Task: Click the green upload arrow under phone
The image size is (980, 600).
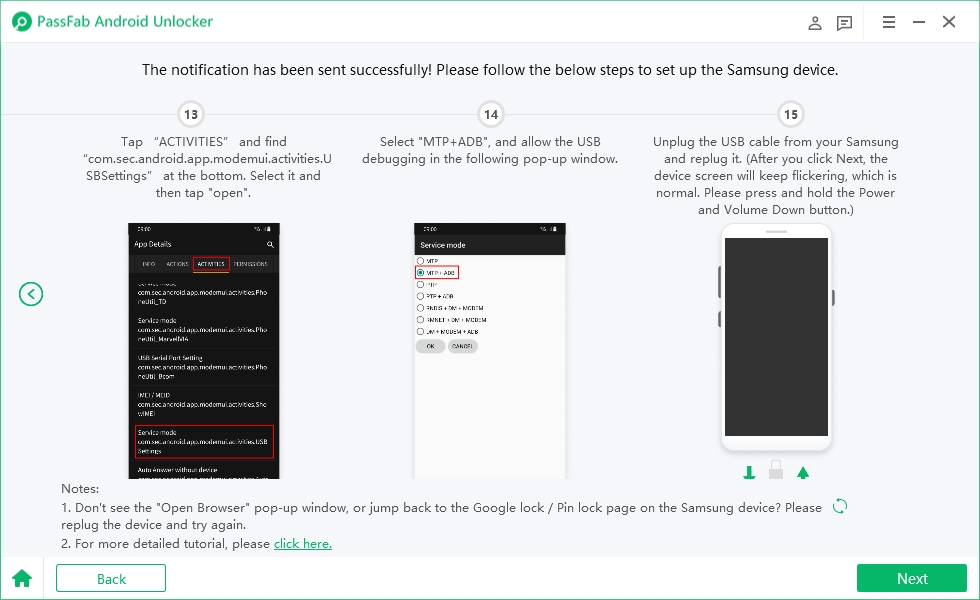Action: click(x=802, y=472)
